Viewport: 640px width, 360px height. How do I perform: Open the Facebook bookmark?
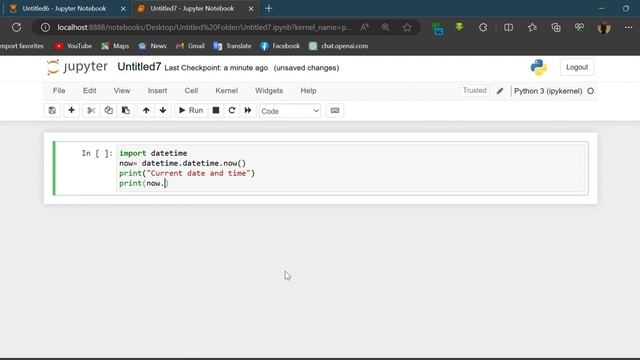pos(280,46)
